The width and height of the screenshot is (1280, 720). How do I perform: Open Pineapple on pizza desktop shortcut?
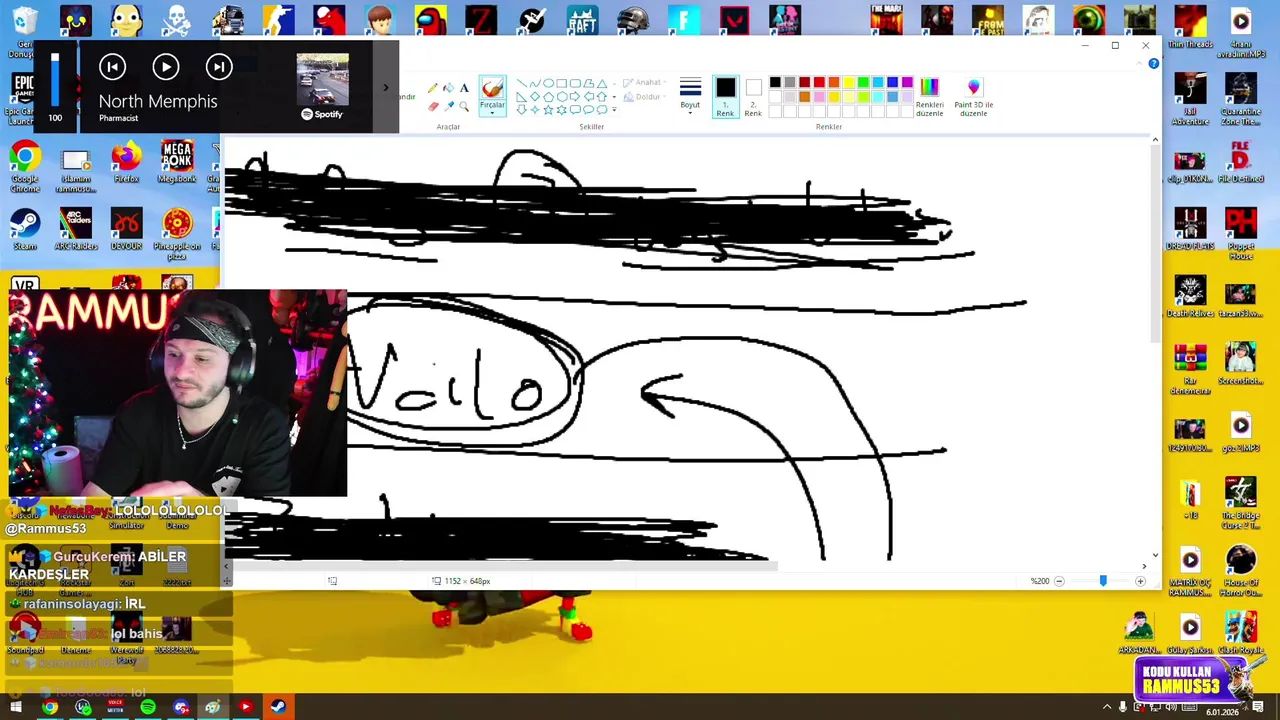coord(177,235)
